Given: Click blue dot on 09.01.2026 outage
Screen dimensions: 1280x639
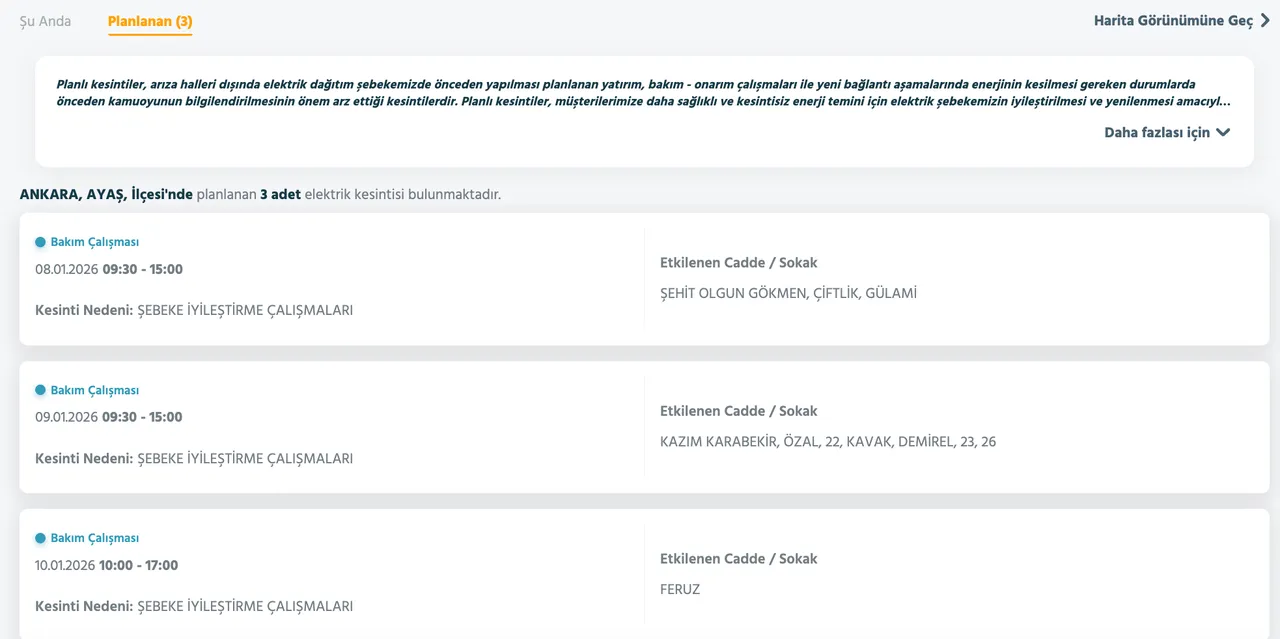Looking at the screenshot, I should tap(40, 390).
